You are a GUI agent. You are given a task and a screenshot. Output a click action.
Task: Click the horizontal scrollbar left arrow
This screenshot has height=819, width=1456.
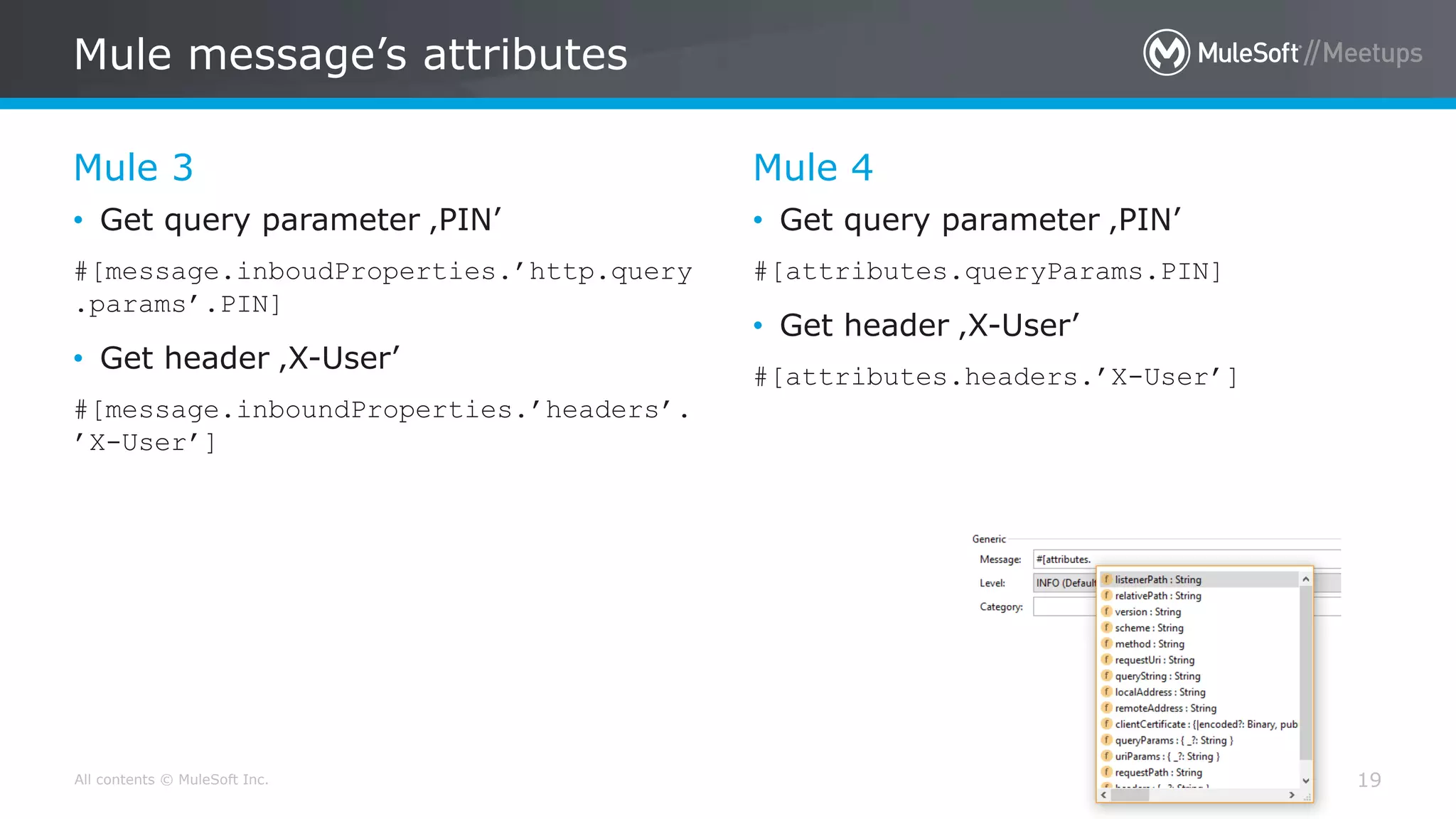pos(1104,795)
